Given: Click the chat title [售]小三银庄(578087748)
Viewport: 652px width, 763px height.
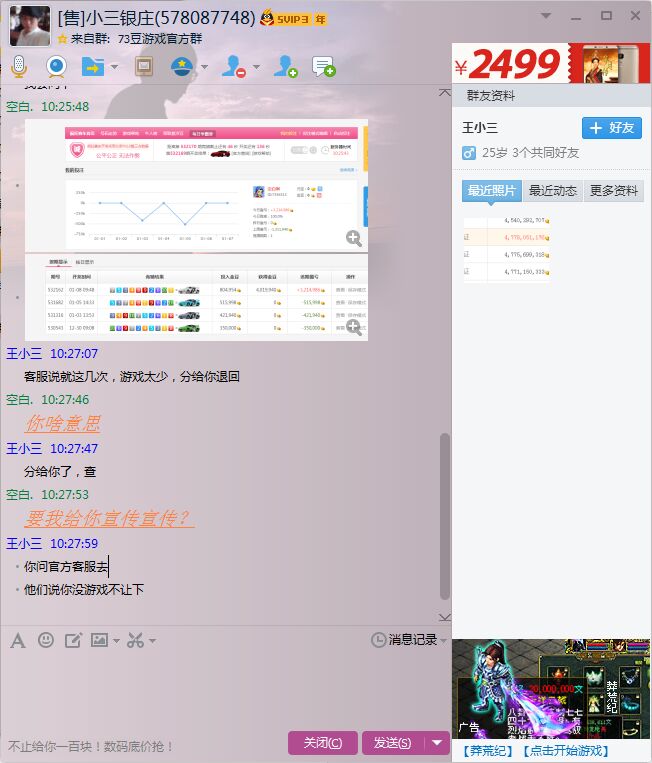Looking at the screenshot, I should [x=156, y=18].
